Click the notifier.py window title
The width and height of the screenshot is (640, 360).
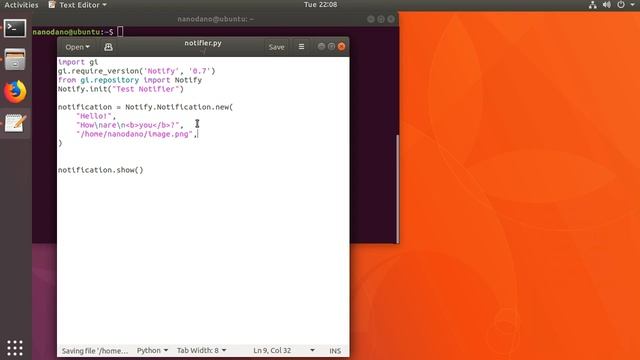tap(203, 43)
